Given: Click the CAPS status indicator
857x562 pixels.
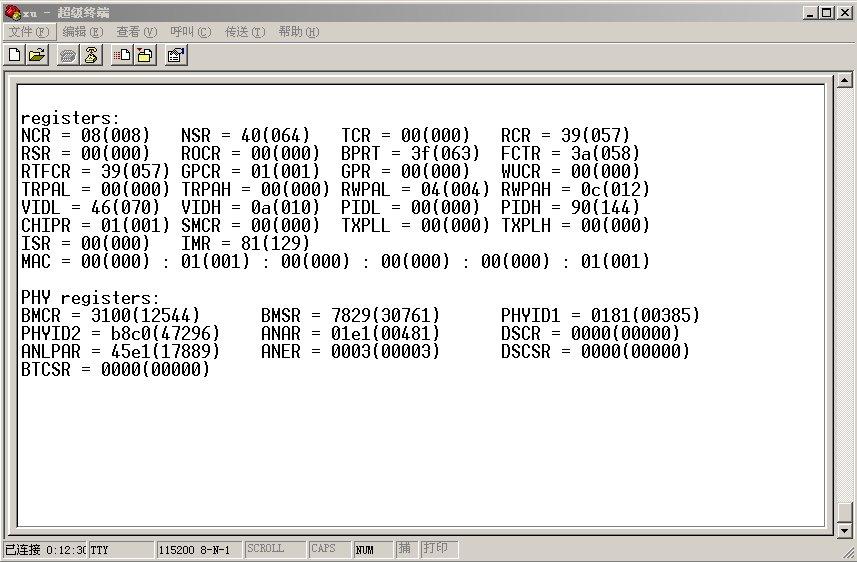Looking at the screenshot, I should coord(330,549).
